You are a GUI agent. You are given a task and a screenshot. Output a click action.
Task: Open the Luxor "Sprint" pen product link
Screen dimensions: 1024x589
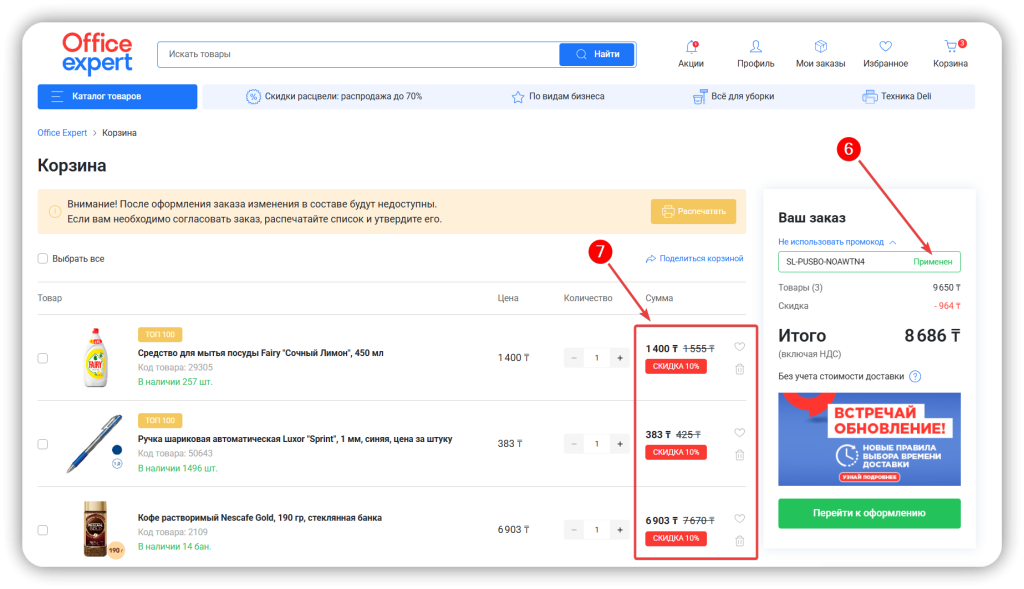tap(295, 439)
